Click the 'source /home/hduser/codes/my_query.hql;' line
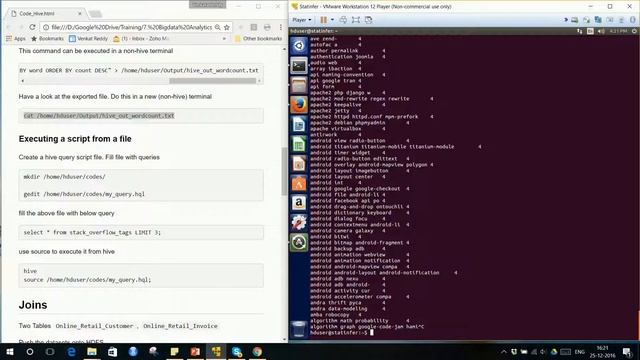 [87, 280]
